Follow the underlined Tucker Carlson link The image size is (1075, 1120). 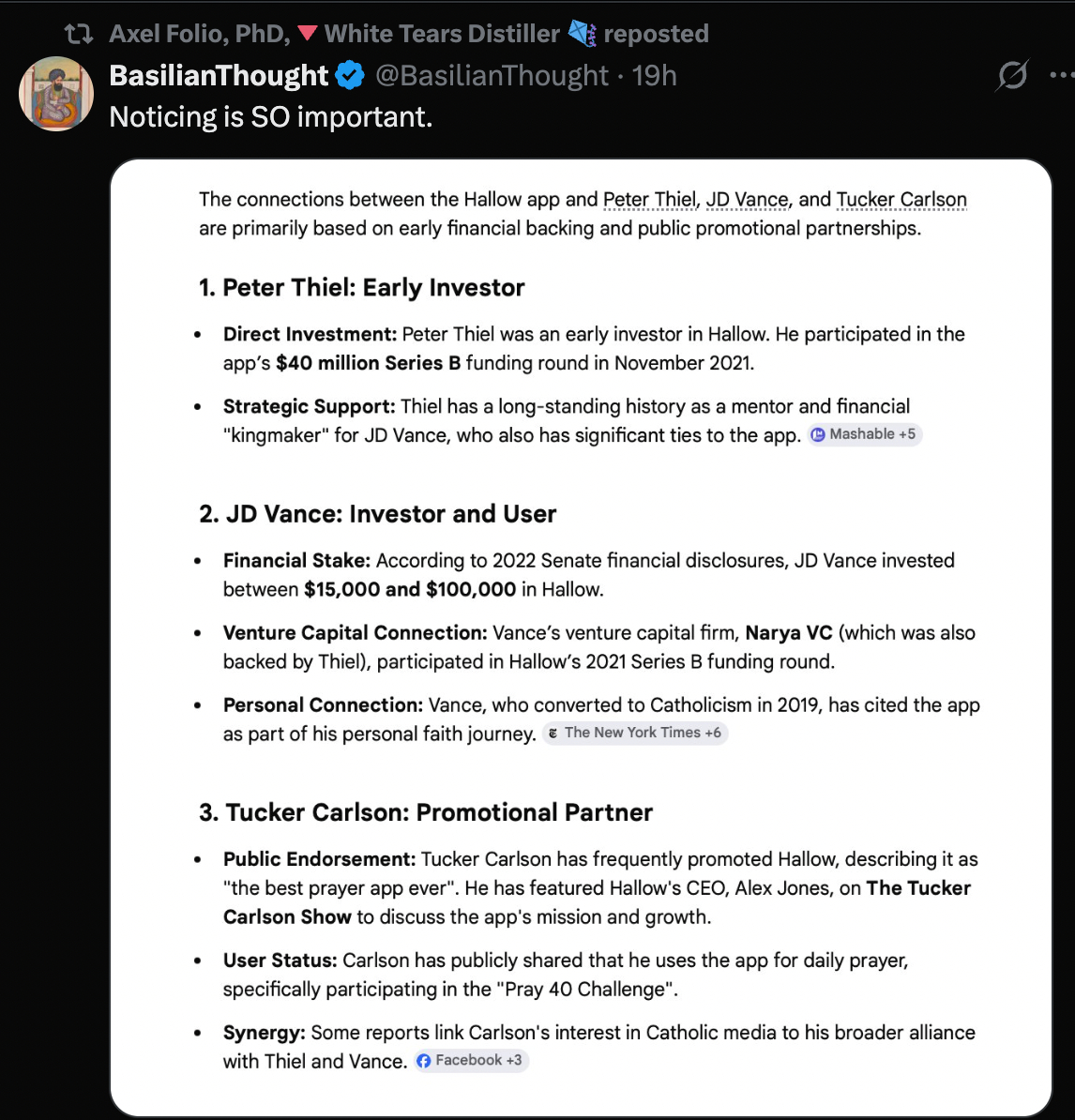(901, 200)
